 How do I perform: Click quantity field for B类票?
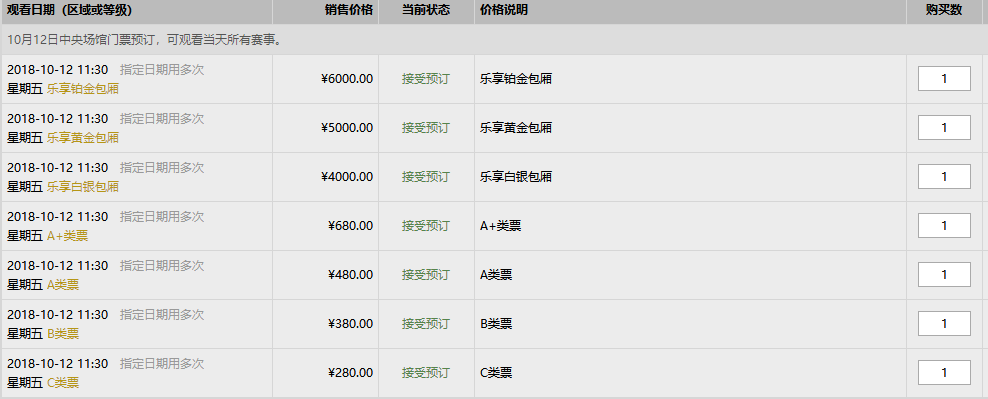coord(944,323)
